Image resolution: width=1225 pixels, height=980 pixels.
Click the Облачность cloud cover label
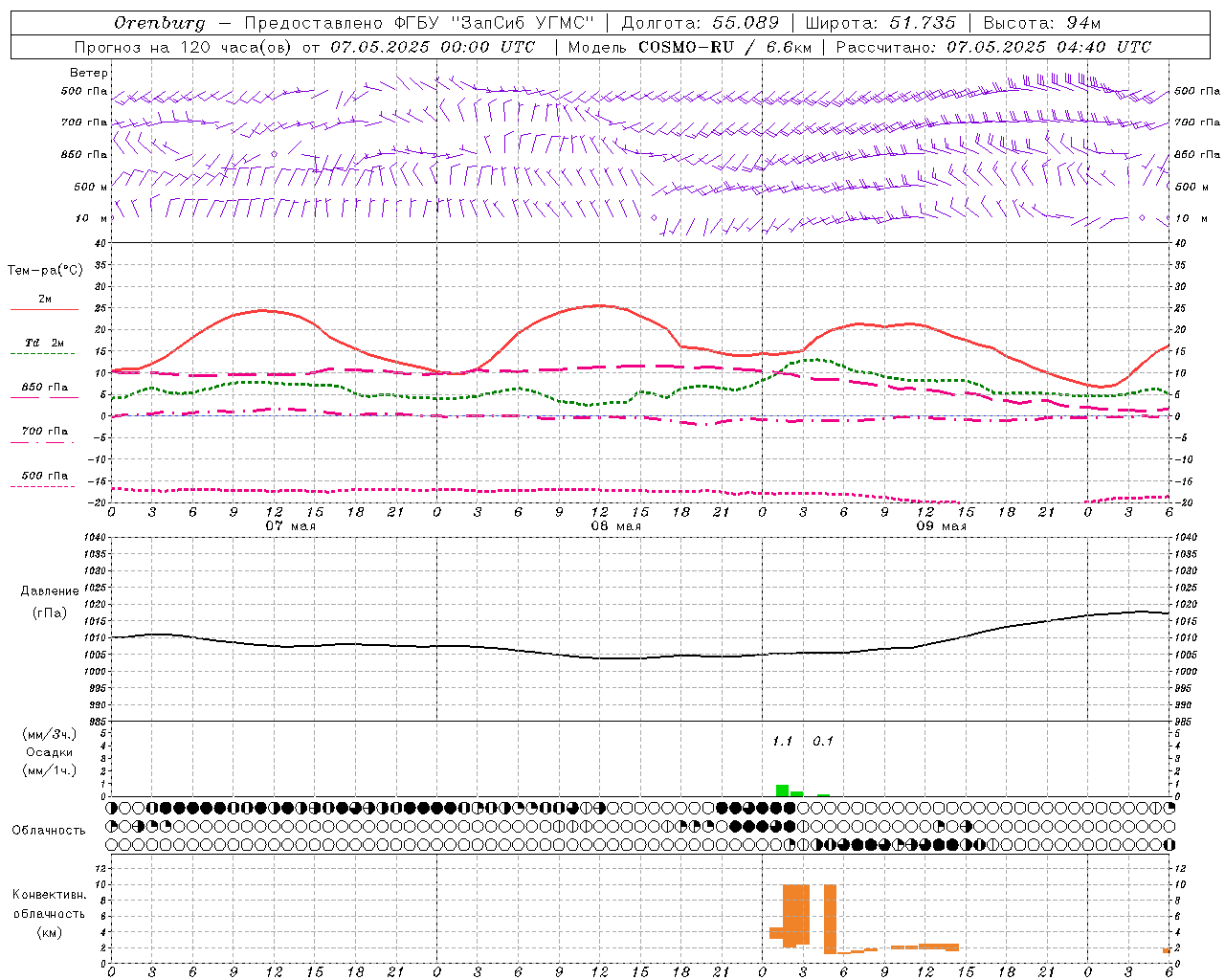coord(49,831)
